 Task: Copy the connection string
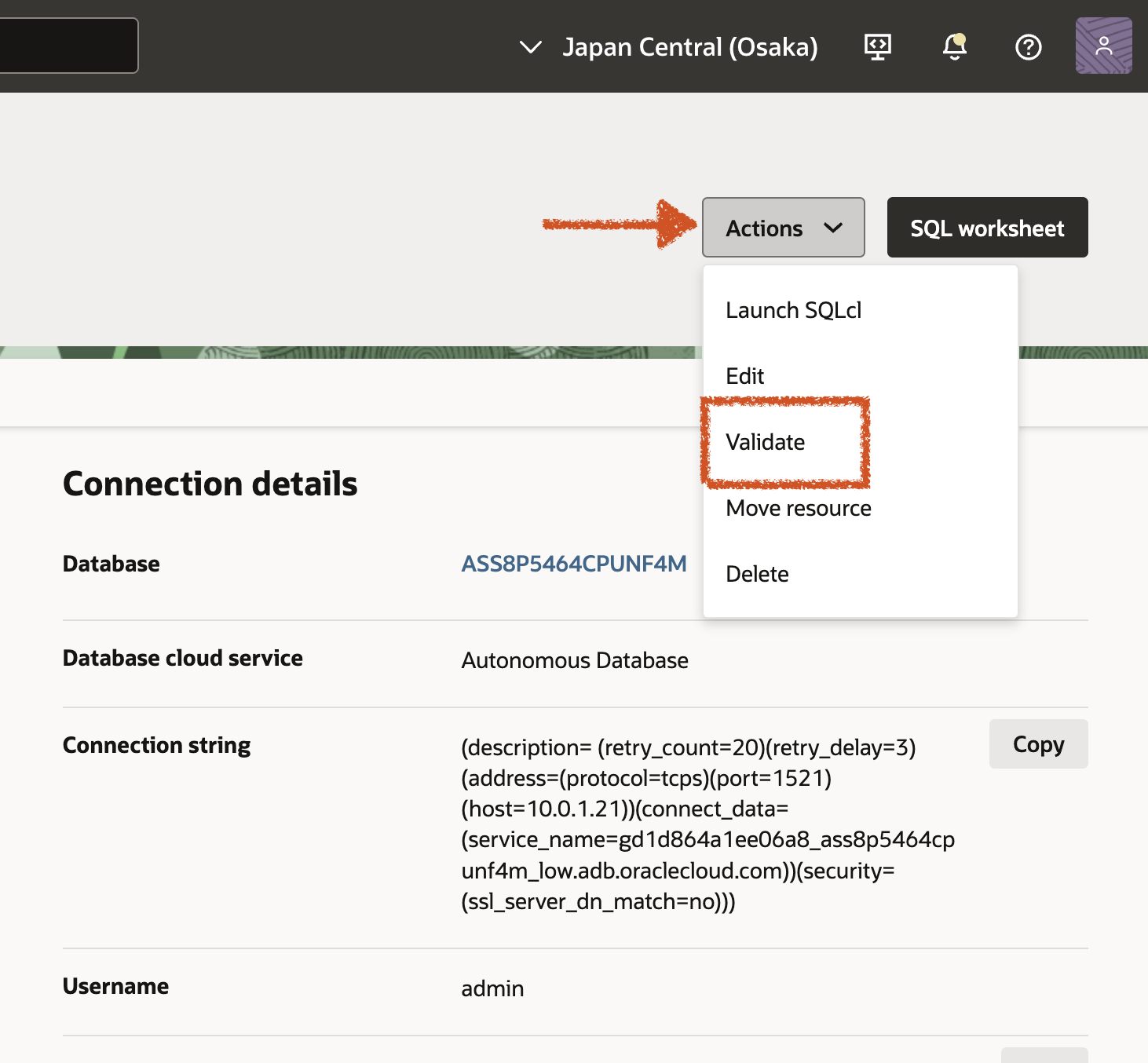[1038, 743]
